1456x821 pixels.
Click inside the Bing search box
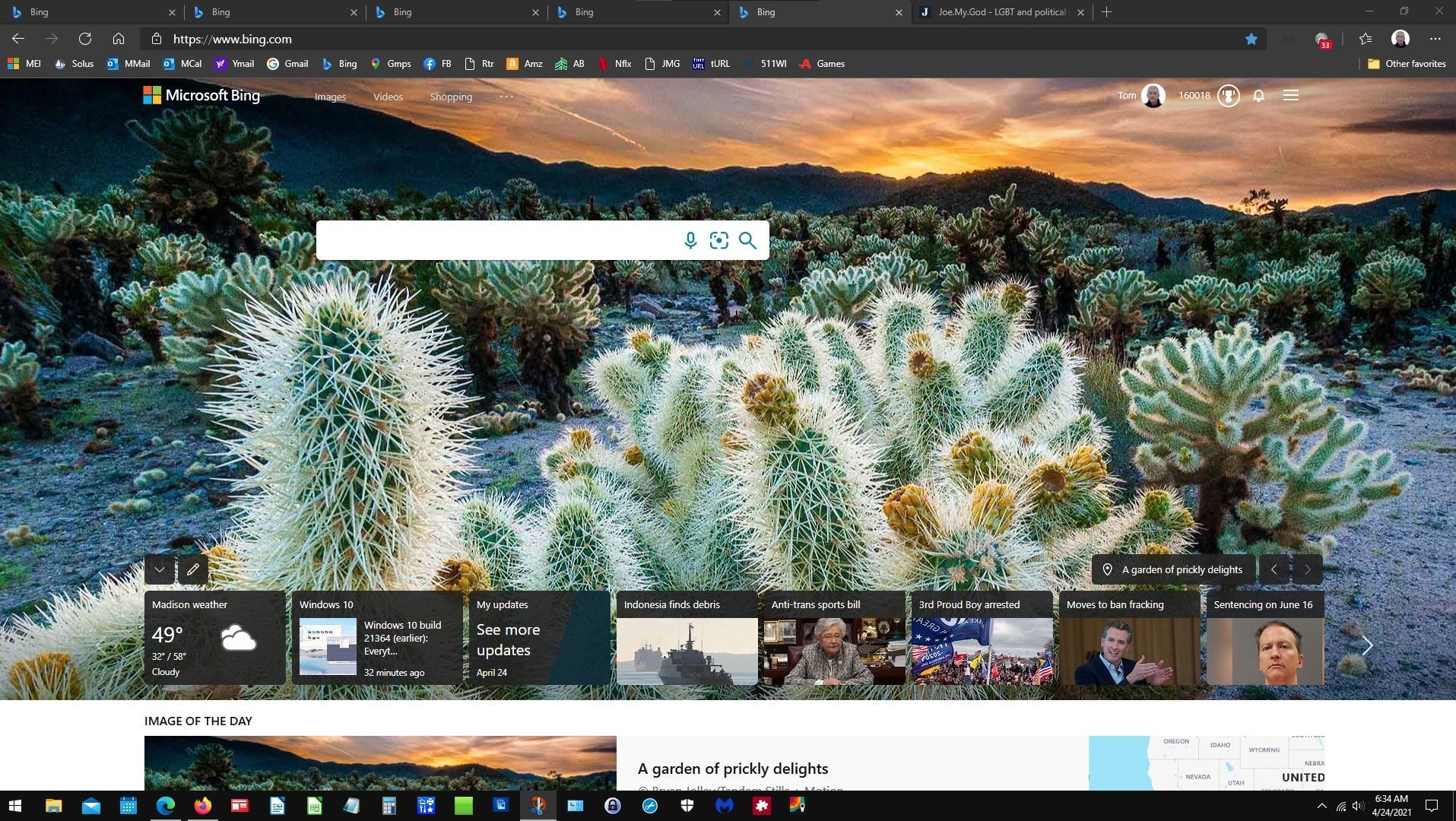tap(494, 240)
